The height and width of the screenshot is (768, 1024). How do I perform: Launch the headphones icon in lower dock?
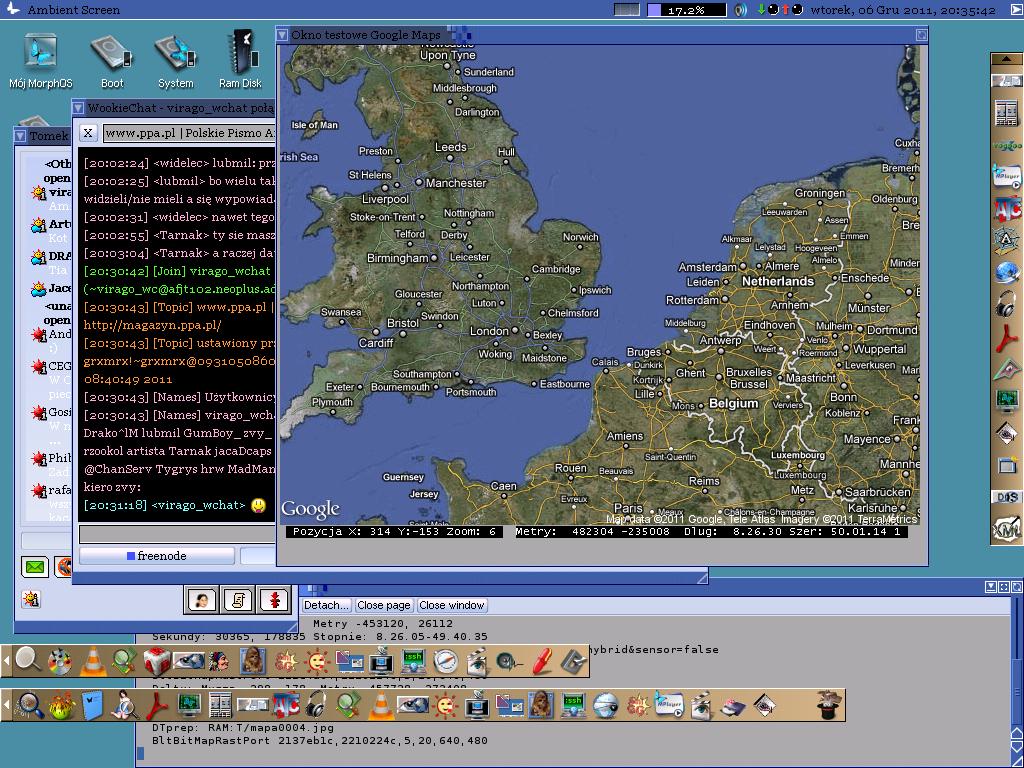(317, 706)
